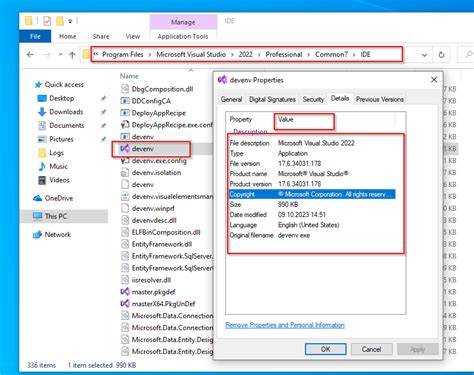Image resolution: width=474 pixels, height=375 pixels.
Task: Select the Date modified property row
Action: pos(312,215)
